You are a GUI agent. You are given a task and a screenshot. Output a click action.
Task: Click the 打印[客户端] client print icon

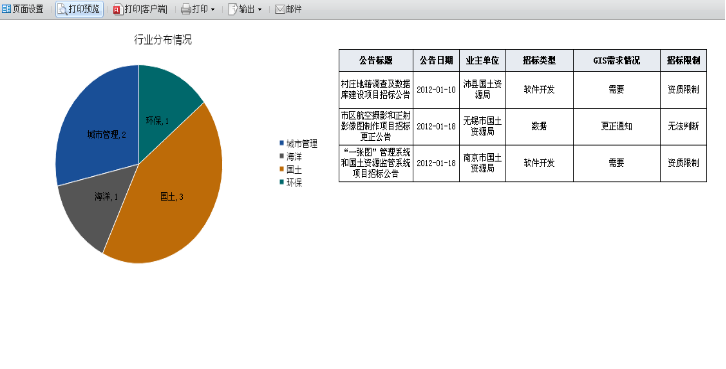point(118,9)
